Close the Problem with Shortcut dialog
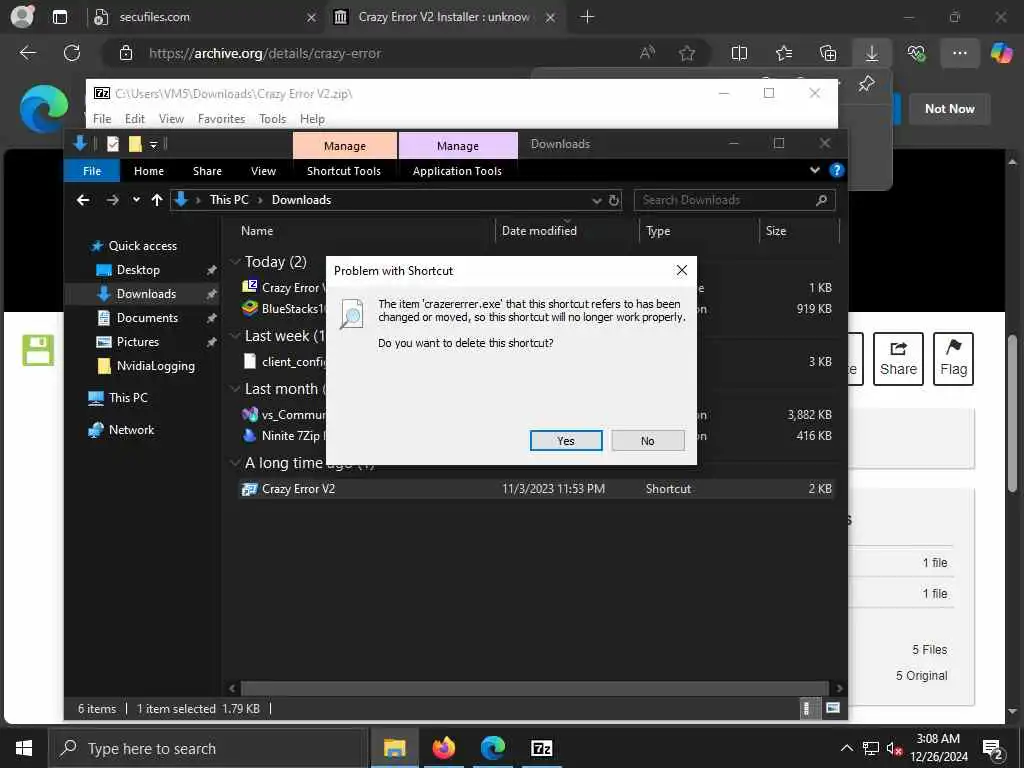This screenshot has height=768, width=1024. (x=681, y=270)
